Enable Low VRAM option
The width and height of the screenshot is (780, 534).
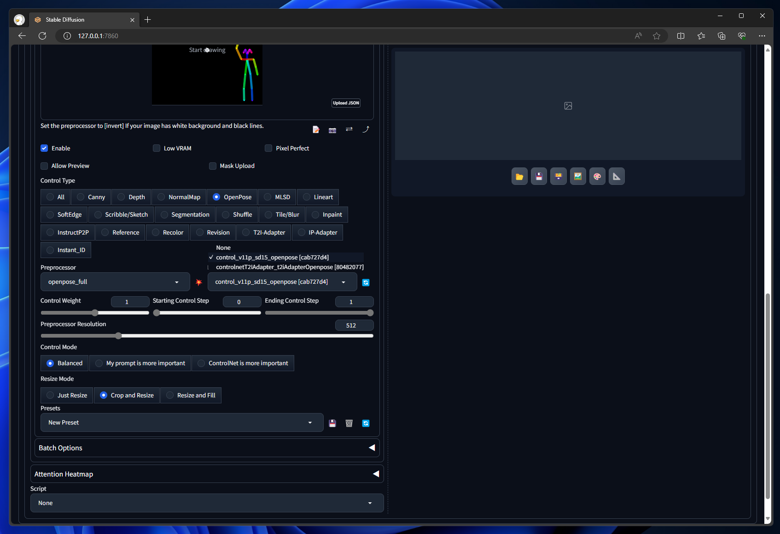(x=156, y=148)
